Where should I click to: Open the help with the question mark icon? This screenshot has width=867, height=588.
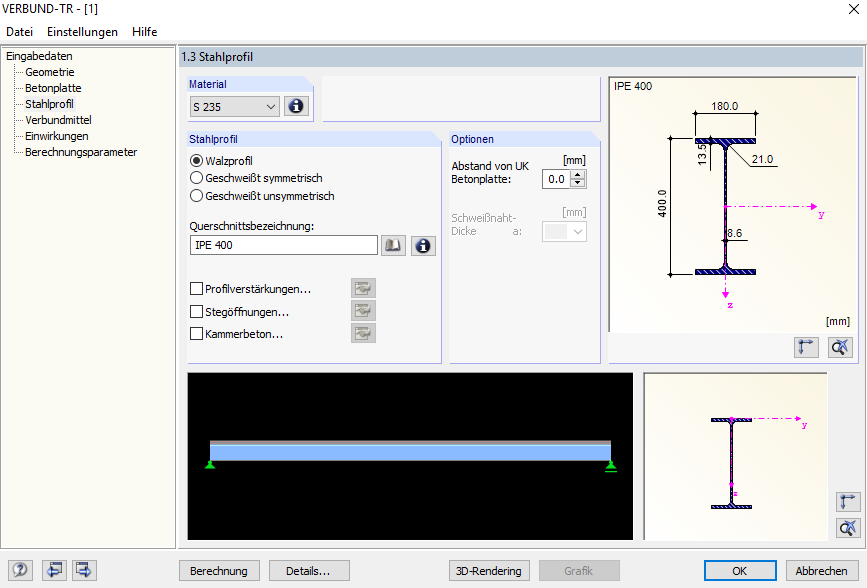pos(20,570)
